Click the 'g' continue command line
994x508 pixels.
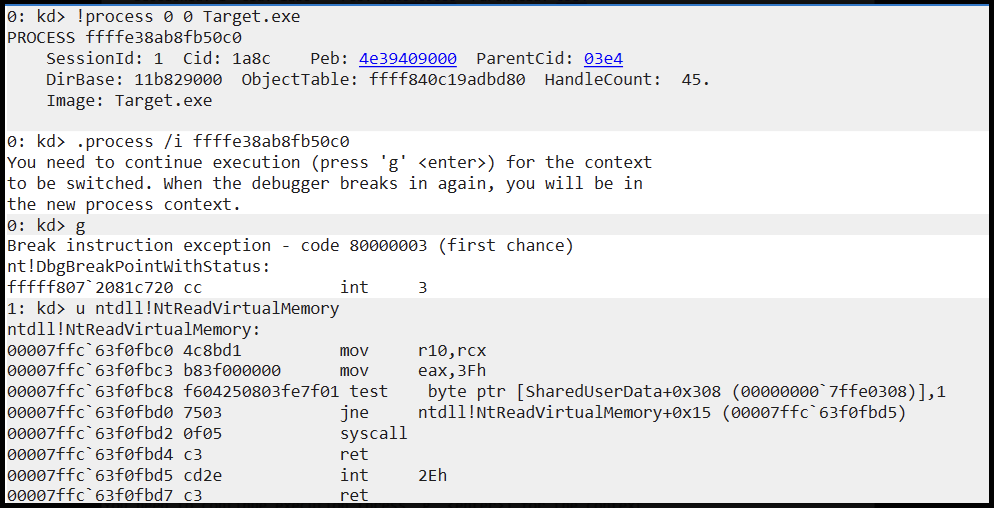(x=46, y=225)
